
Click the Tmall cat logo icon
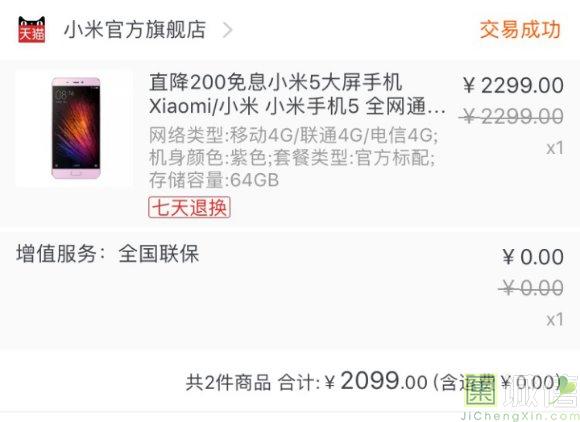pos(32,30)
